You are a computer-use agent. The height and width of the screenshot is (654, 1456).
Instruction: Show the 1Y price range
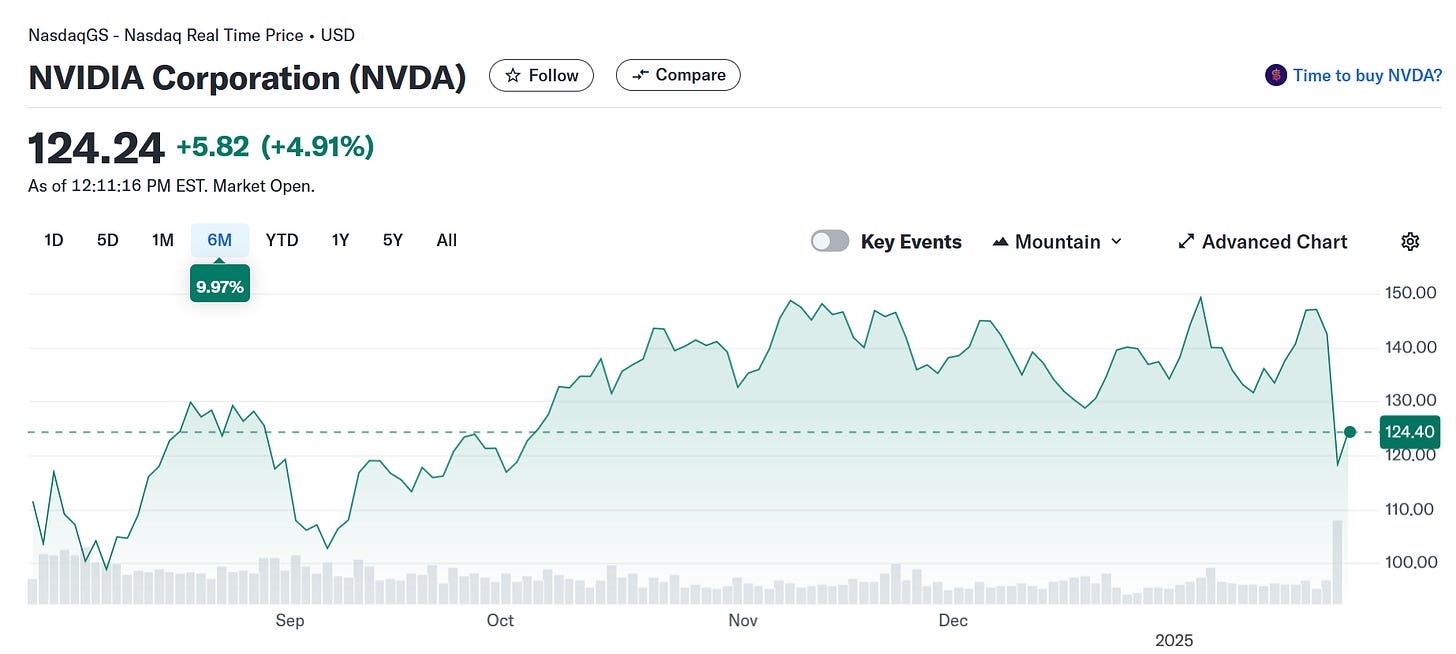[x=341, y=240]
